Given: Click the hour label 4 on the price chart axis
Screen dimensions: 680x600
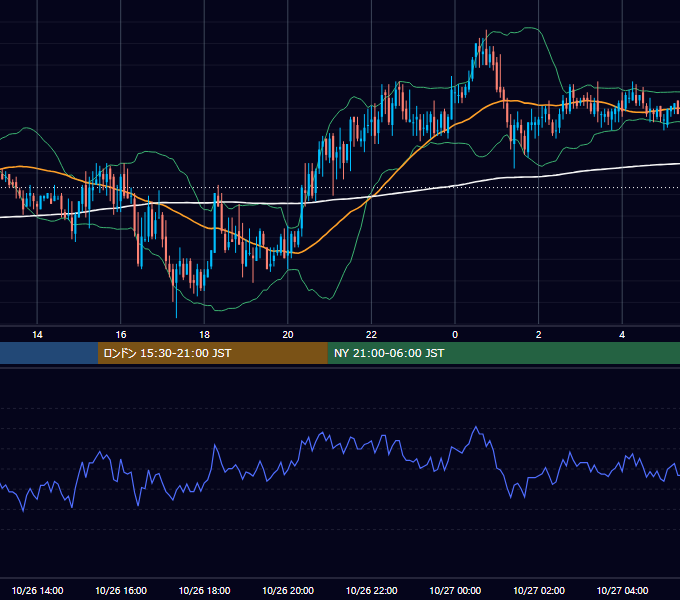Looking at the screenshot, I should [x=622, y=335].
